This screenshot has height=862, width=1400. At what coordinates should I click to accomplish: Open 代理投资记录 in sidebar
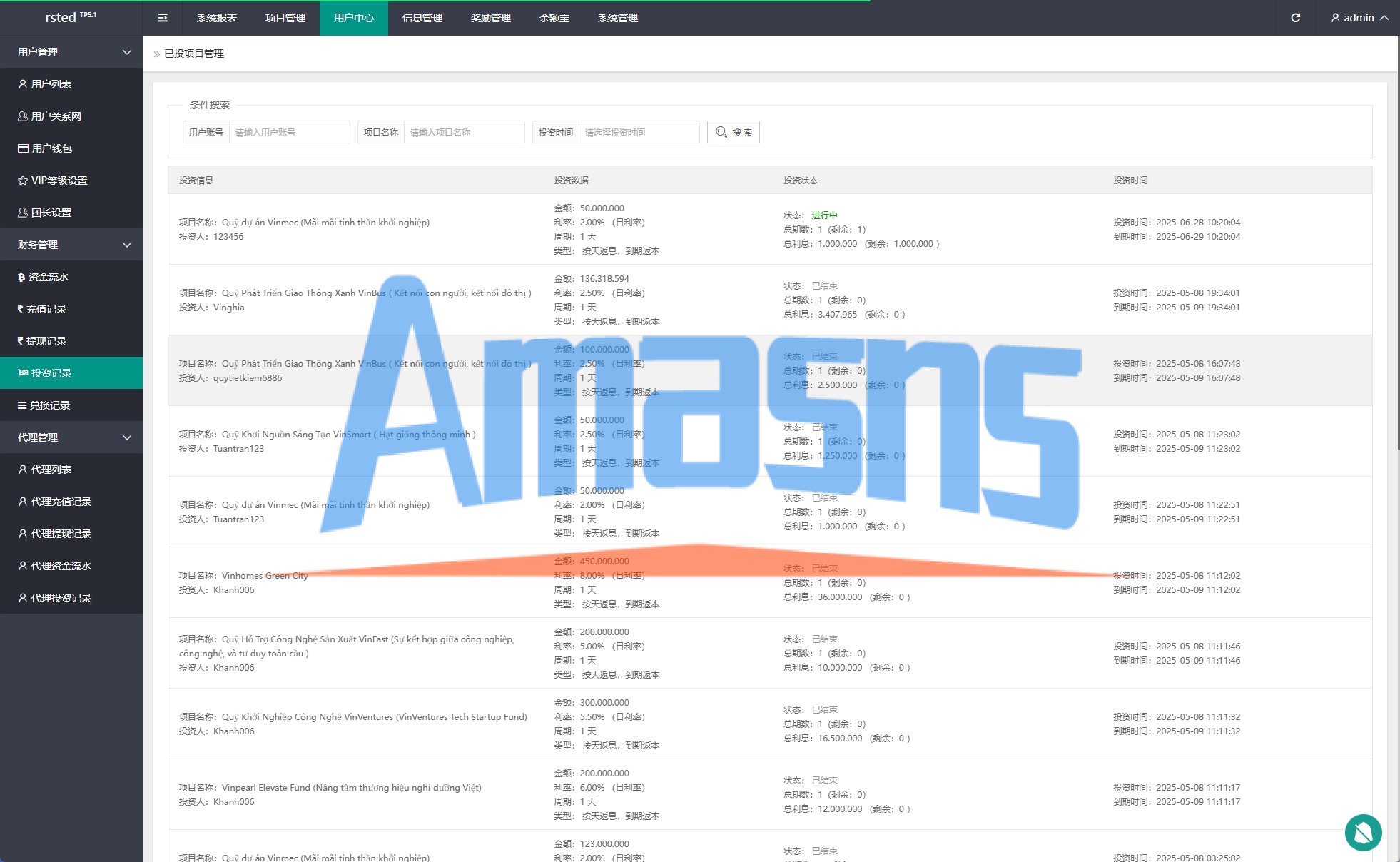61,598
